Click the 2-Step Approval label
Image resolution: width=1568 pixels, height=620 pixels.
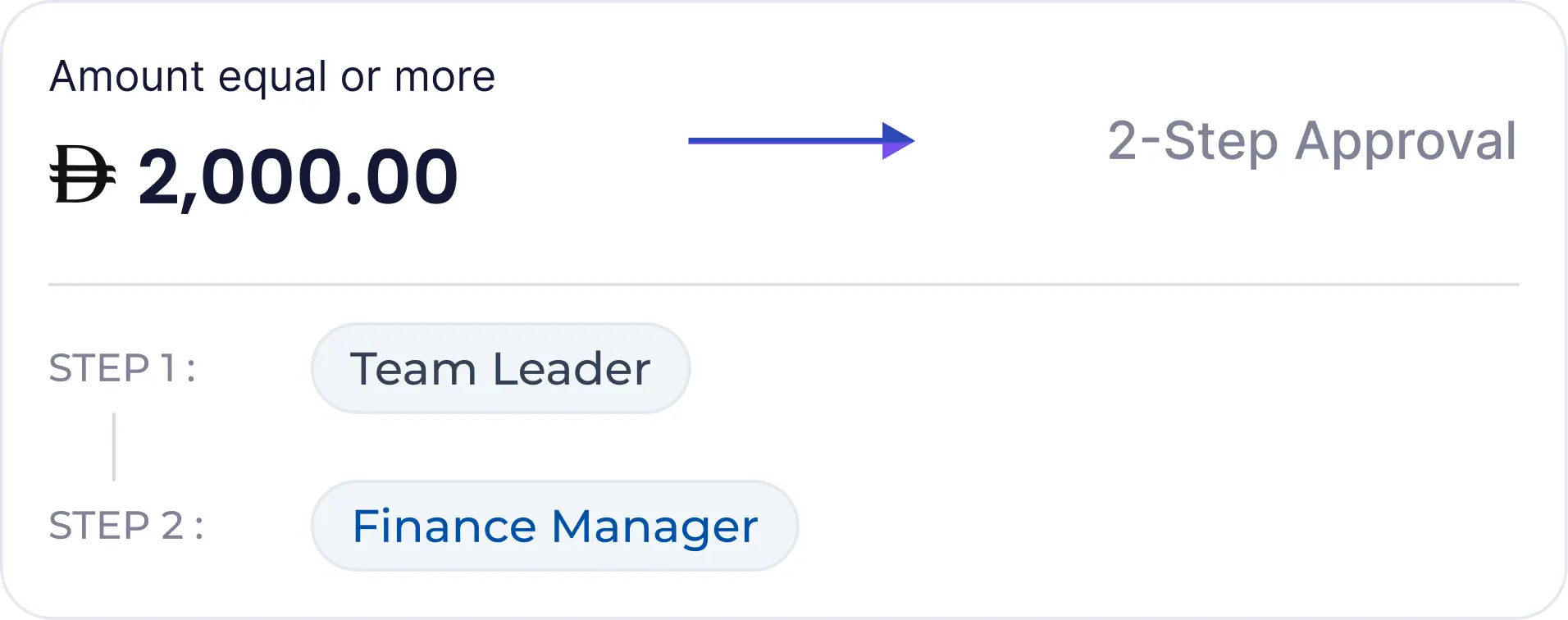coord(1311,141)
